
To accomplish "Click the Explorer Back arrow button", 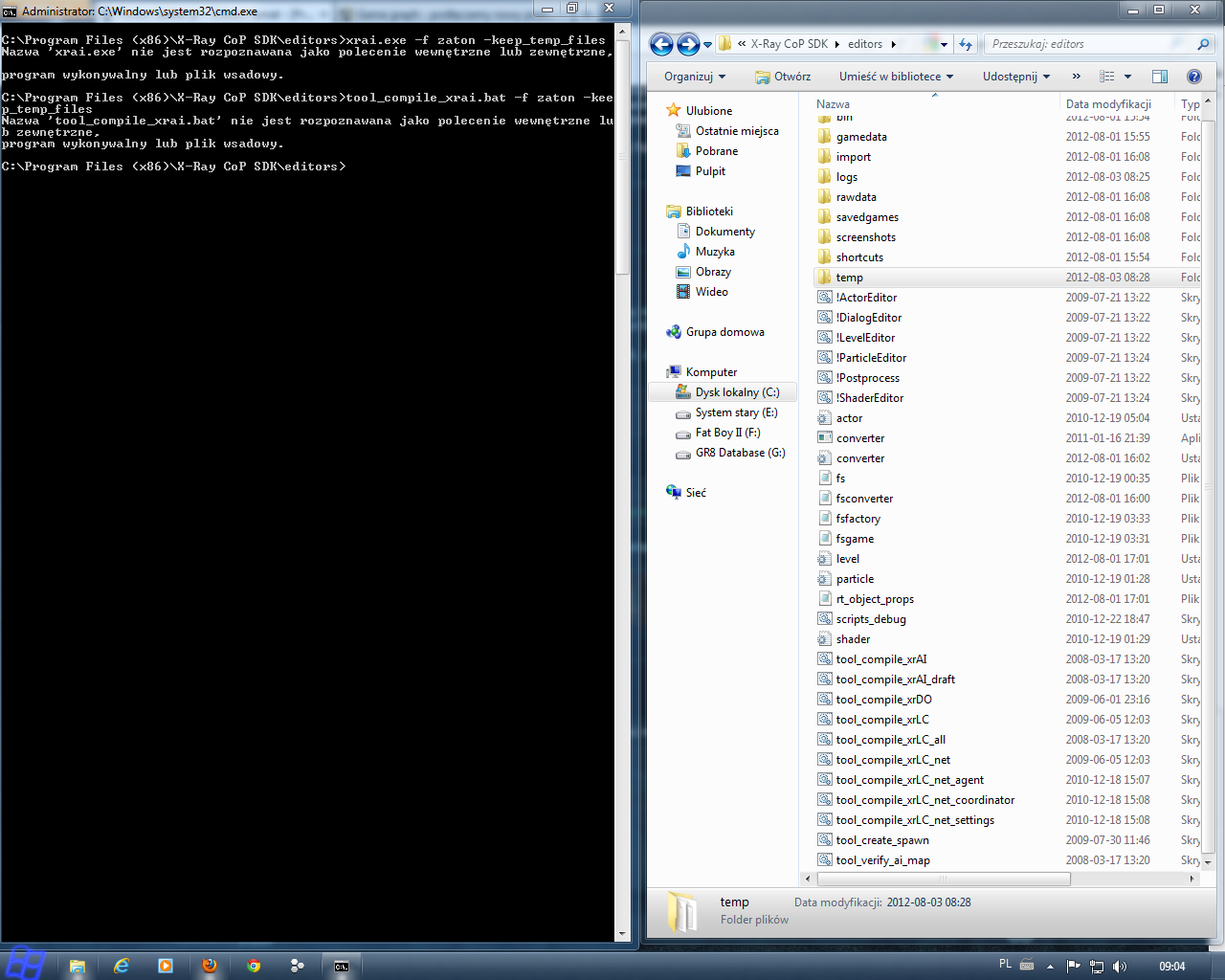I will coord(661,44).
